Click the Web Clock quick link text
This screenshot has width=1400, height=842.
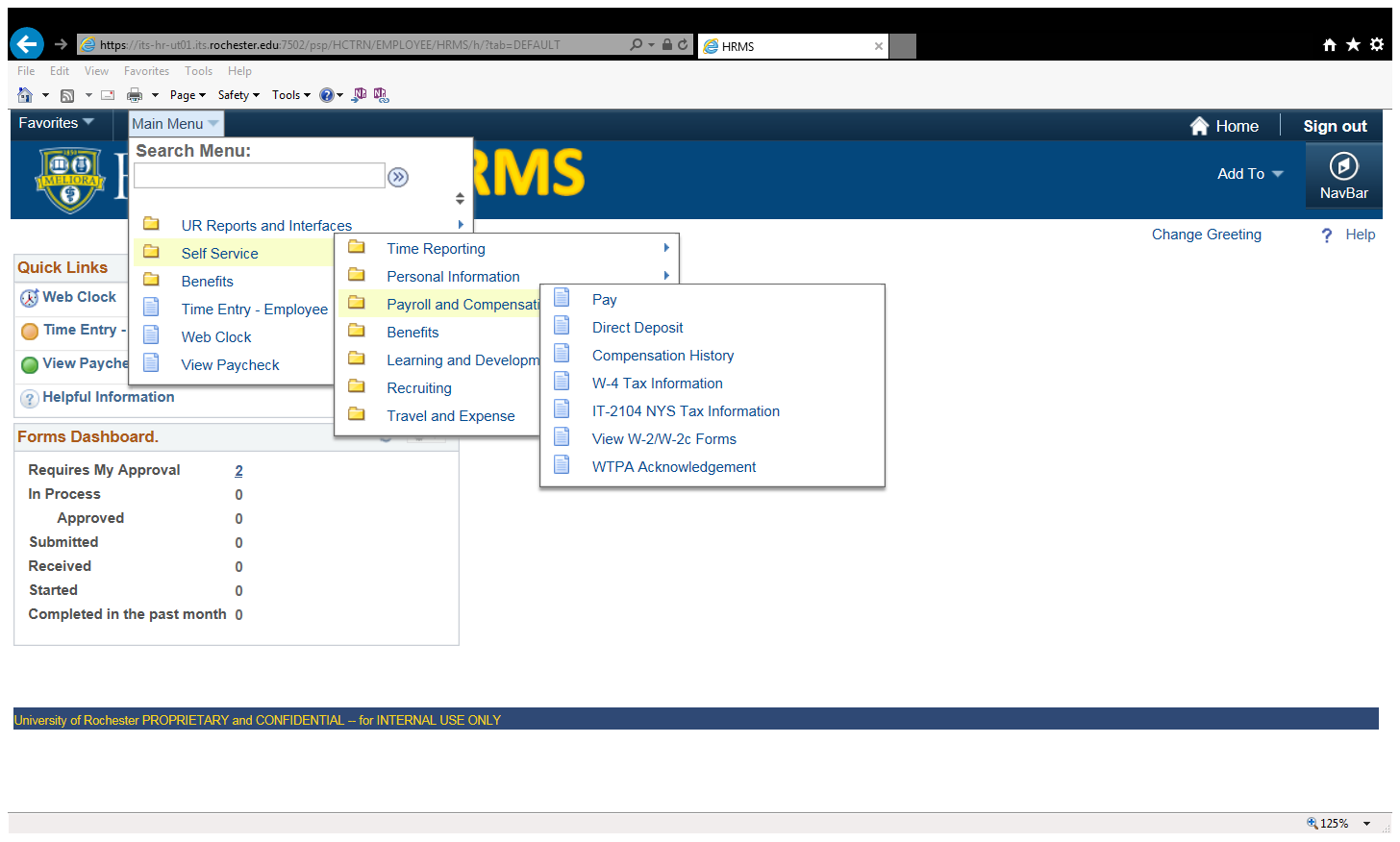79,297
